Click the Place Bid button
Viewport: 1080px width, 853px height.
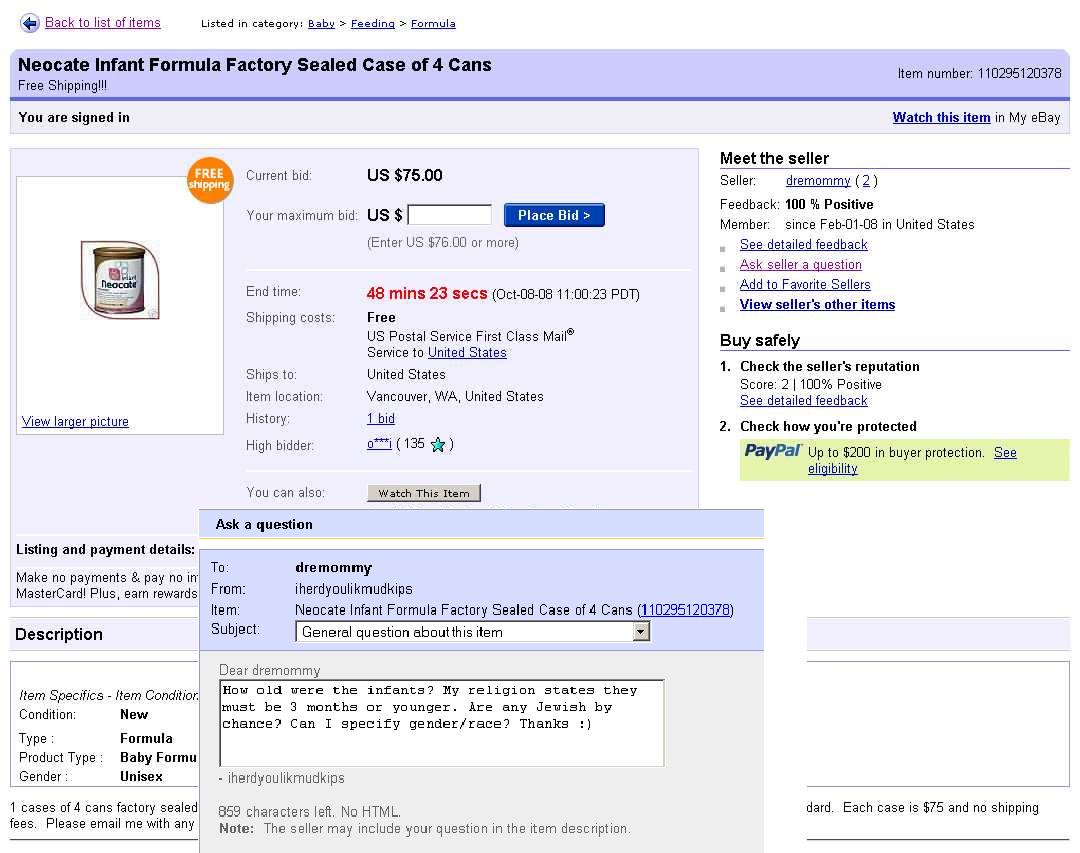click(554, 215)
